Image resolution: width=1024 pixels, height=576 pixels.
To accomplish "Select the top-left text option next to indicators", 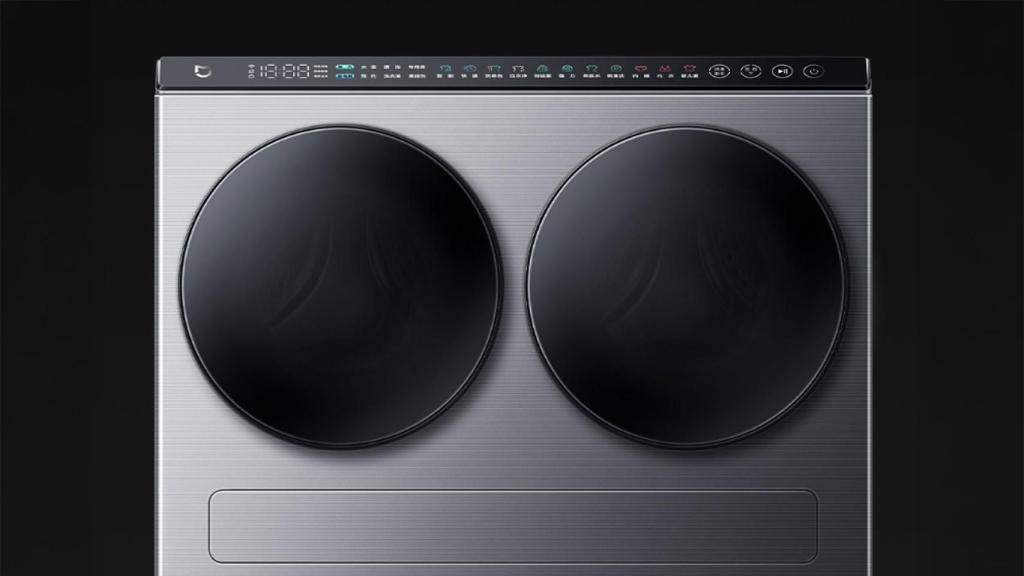I will [x=368, y=67].
